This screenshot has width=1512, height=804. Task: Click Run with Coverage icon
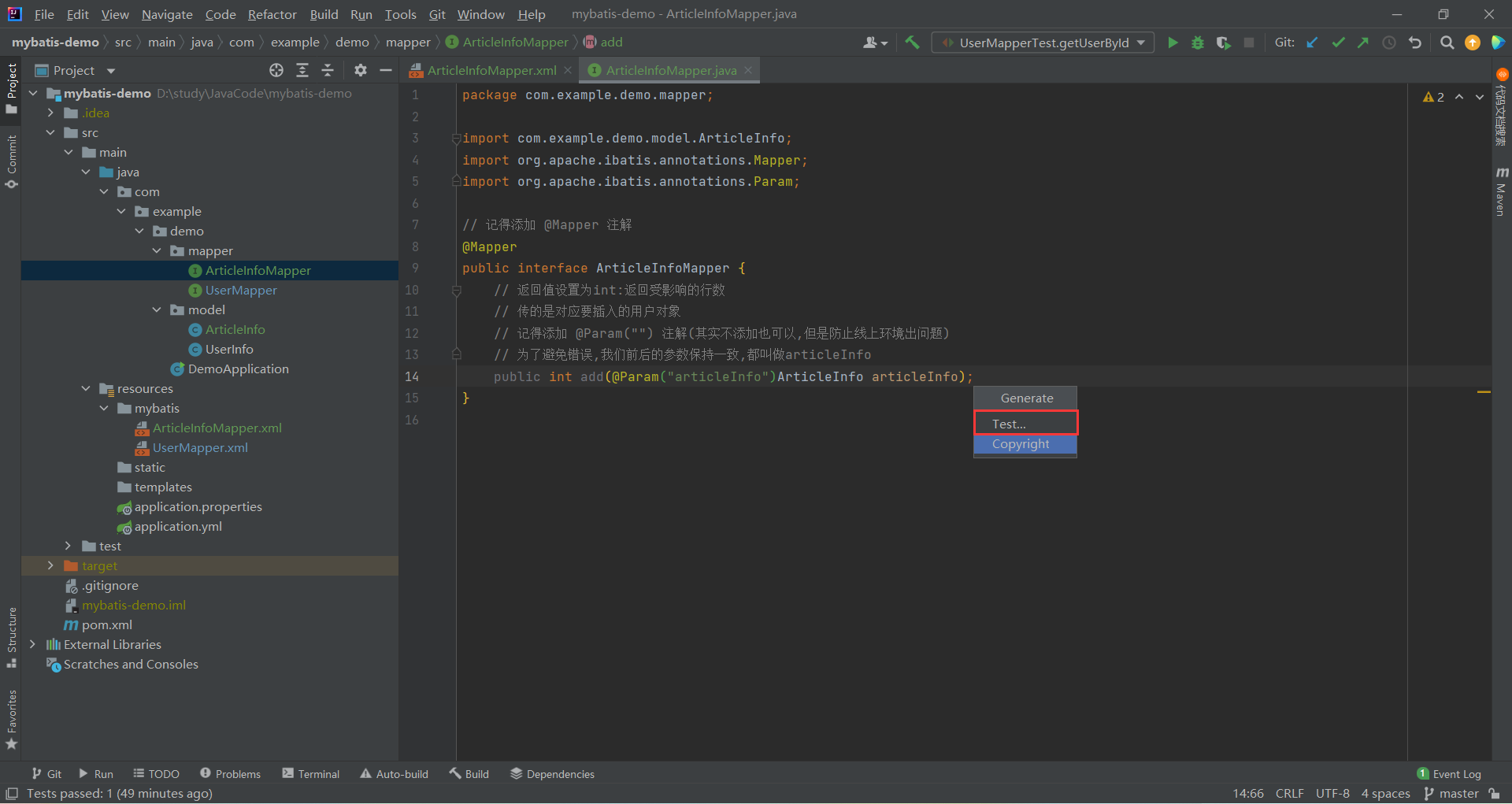pyautogui.click(x=1223, y=43)
